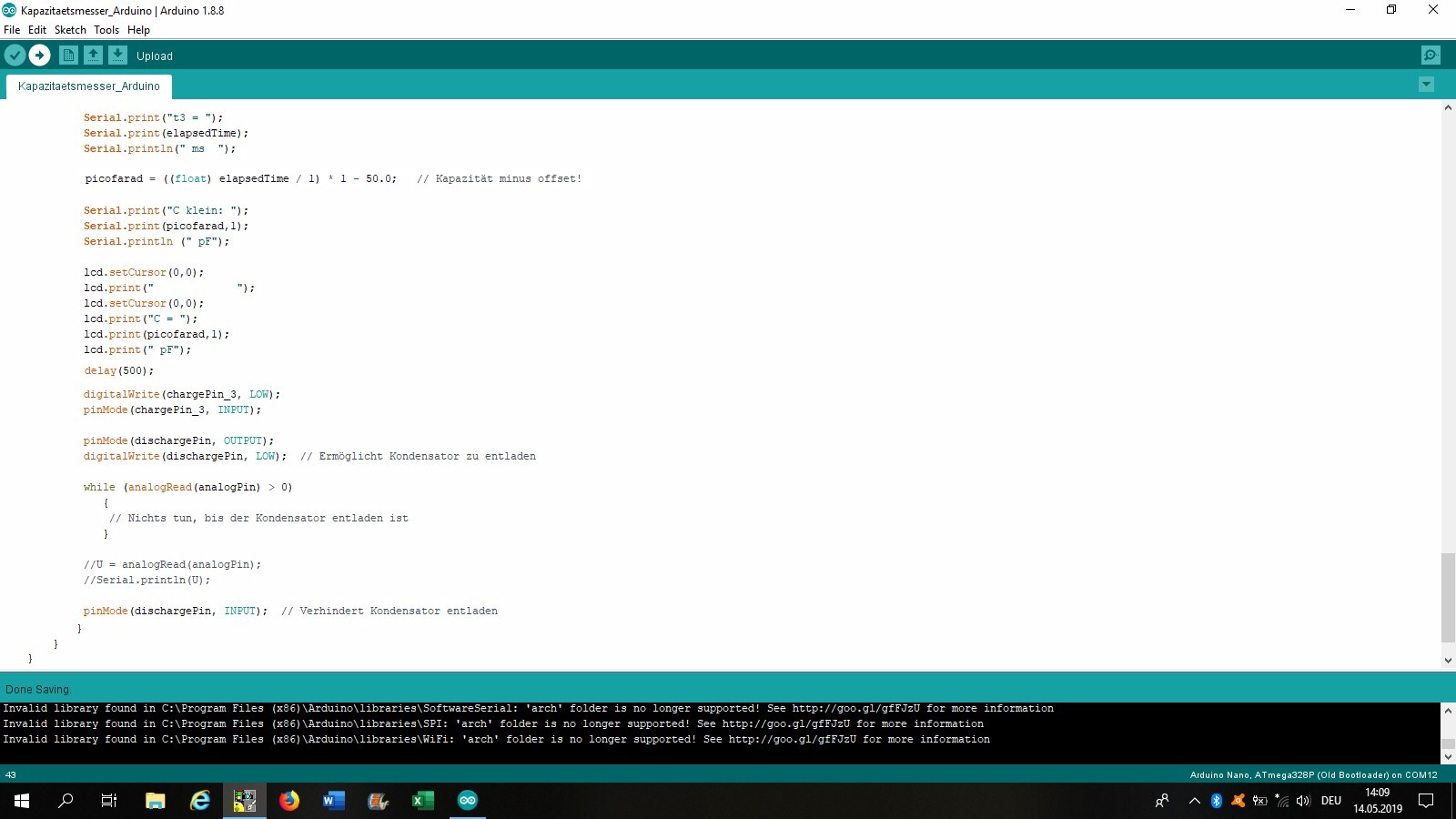
Task: Click the editor vertical scrollbar thumb
Action: pos(1448,597)
